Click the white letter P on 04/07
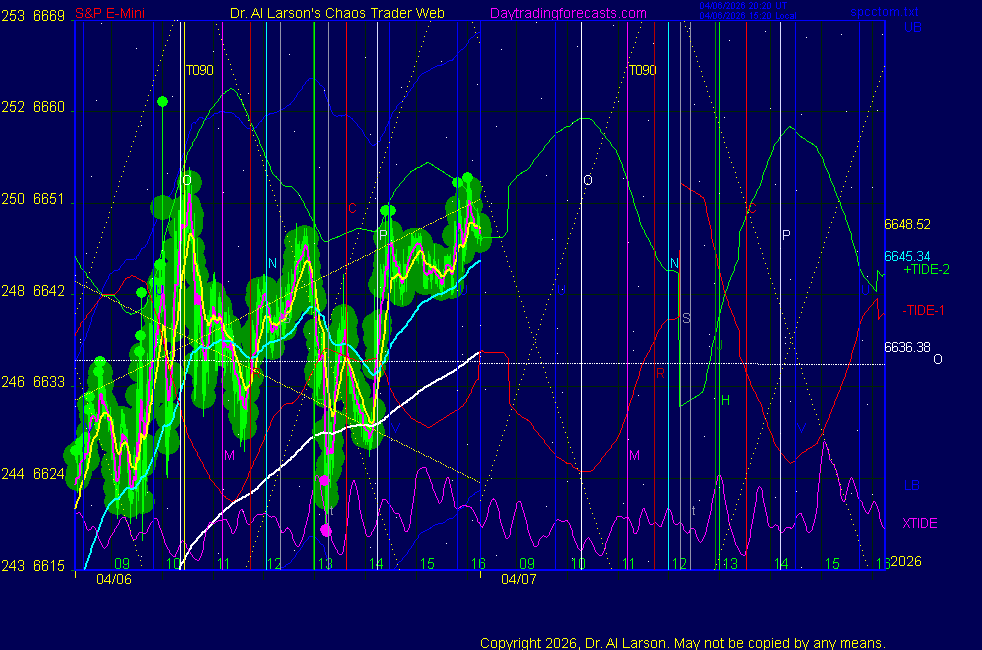 click(x=786, y=235)
